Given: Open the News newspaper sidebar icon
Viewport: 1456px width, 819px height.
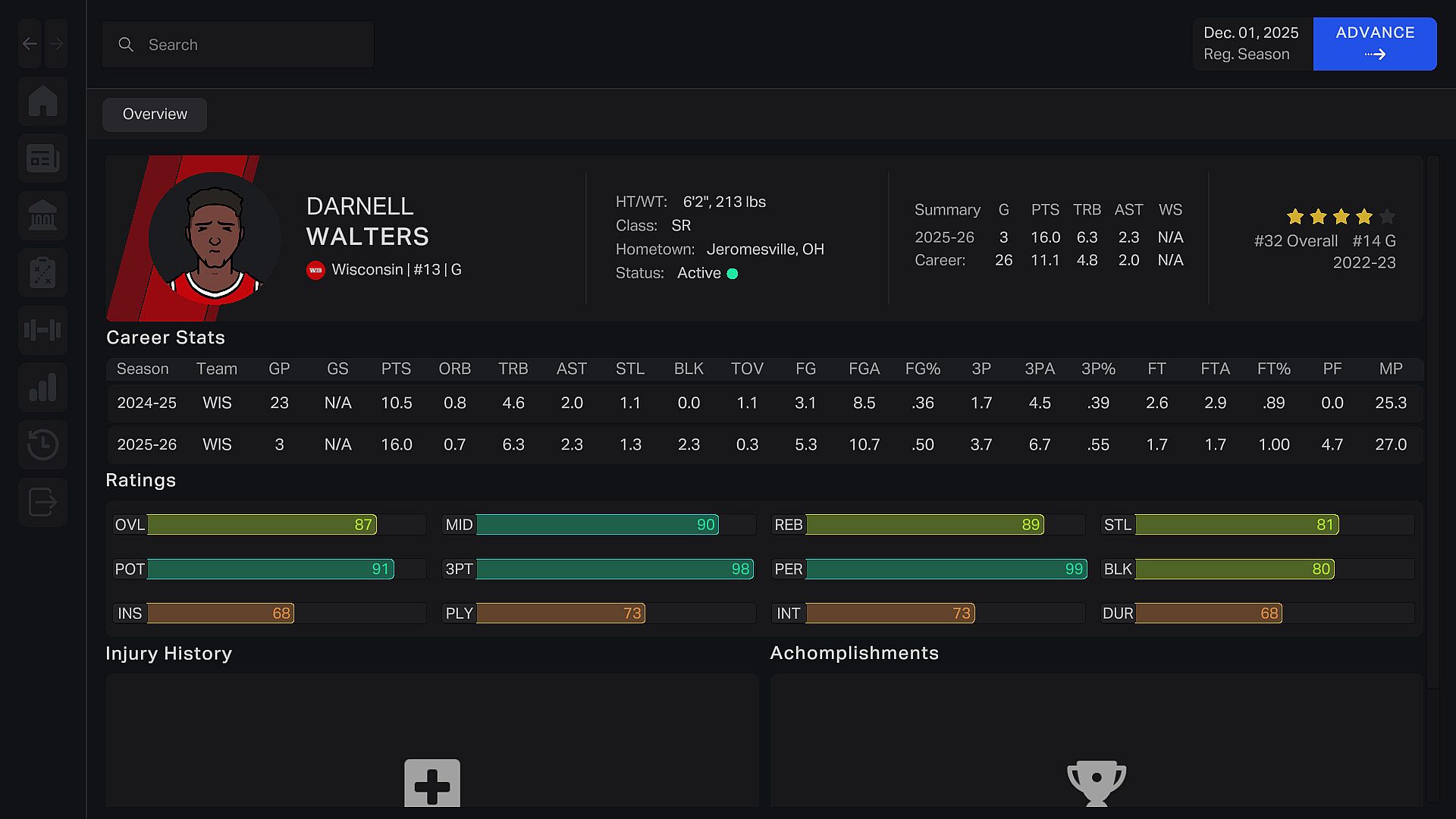Looking at the screenshot, I should pyautogui.click(x=43, y=158).
